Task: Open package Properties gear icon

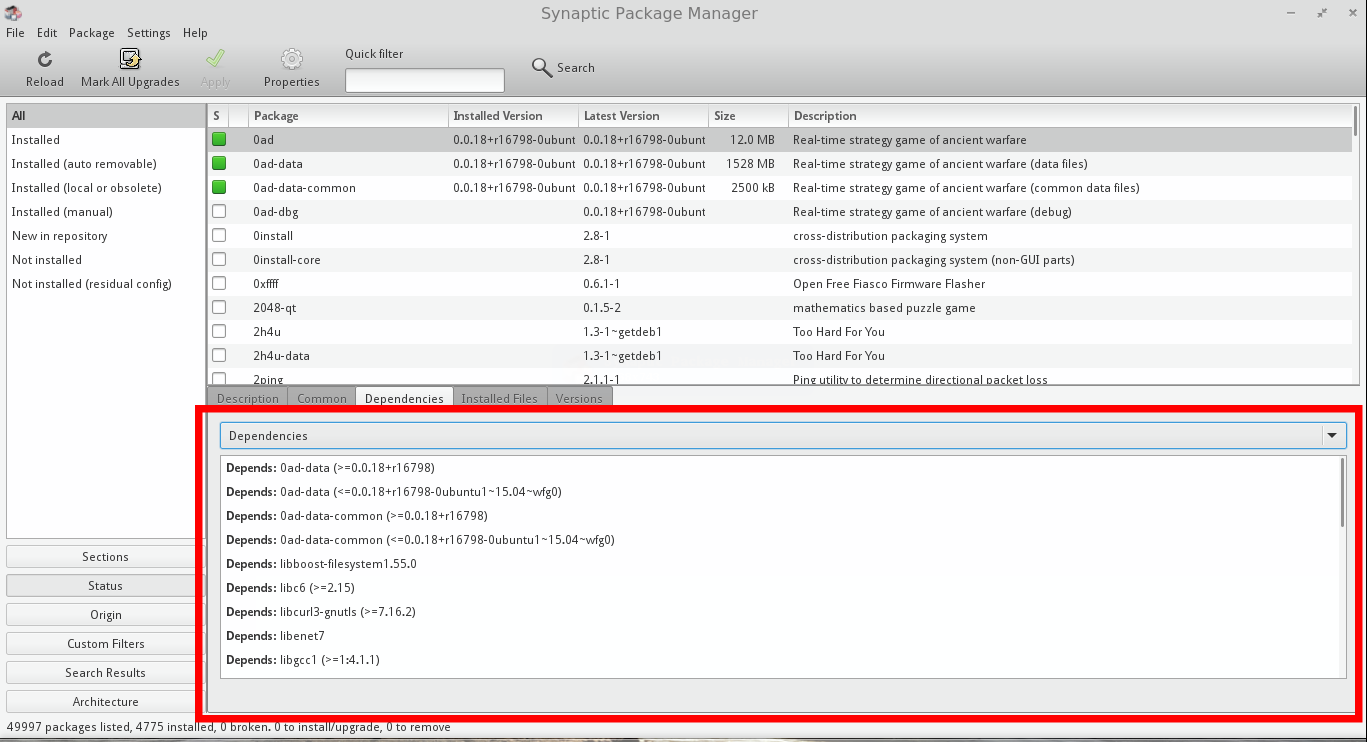Action: [292, 59]
